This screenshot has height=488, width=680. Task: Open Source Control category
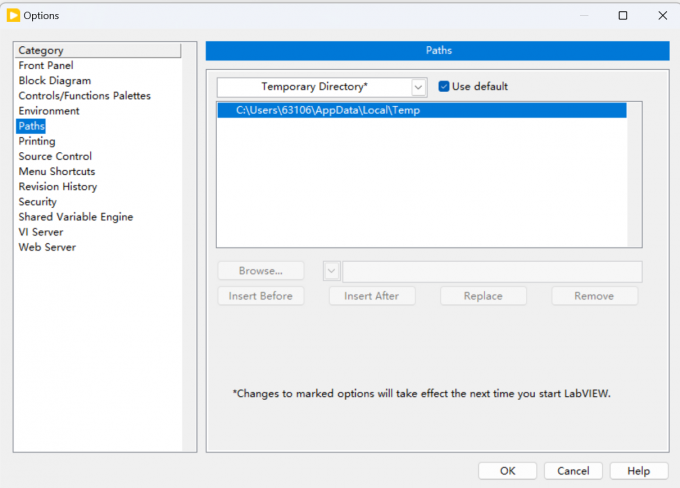[55, 156]
